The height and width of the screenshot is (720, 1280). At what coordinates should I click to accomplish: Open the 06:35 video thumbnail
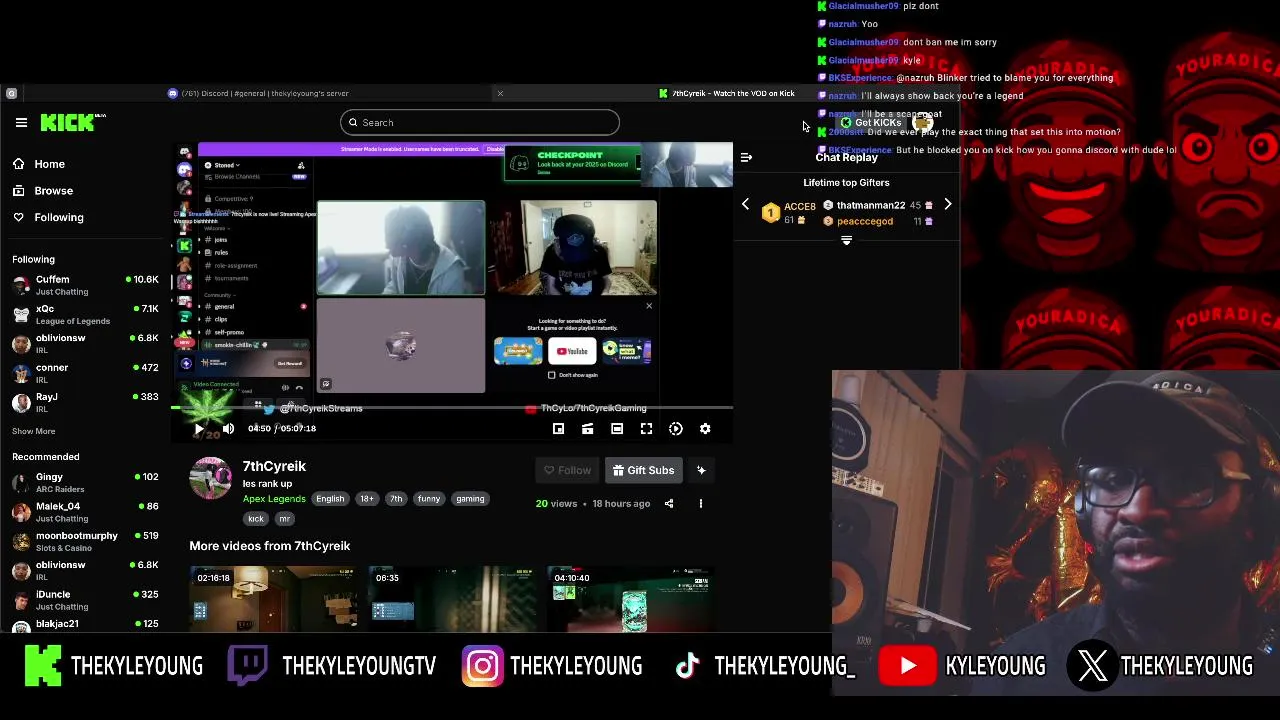coord(452,599)
